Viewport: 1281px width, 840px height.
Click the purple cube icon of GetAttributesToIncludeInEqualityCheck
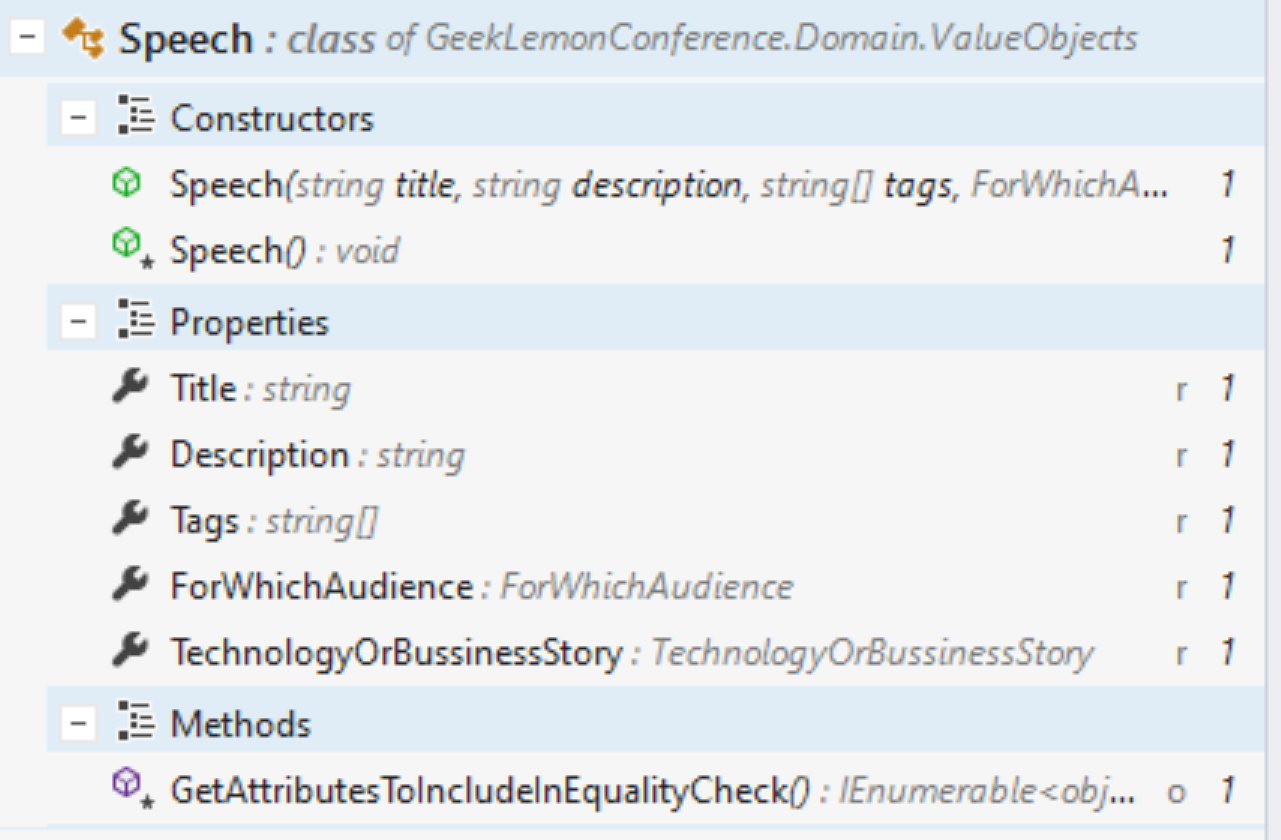[131, 788]
